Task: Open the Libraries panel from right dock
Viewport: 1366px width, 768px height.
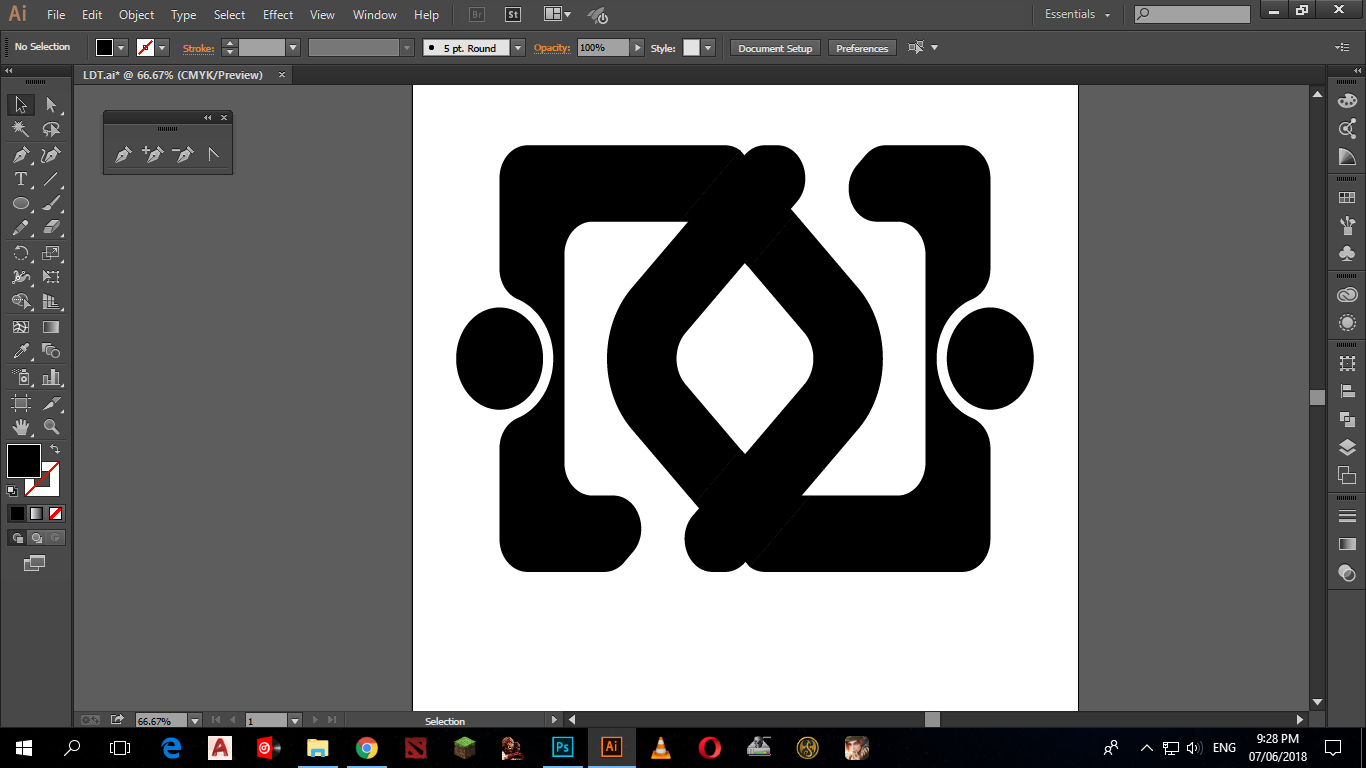Action: pos(1347,295)
